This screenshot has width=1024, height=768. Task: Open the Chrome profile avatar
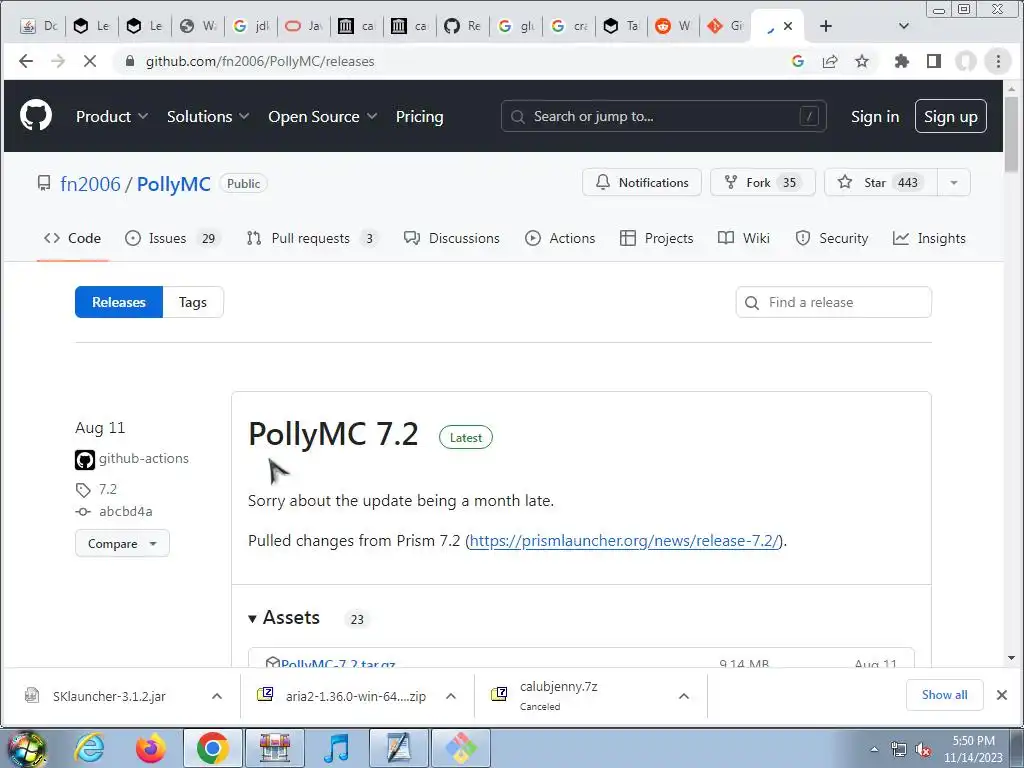point(966,61)
